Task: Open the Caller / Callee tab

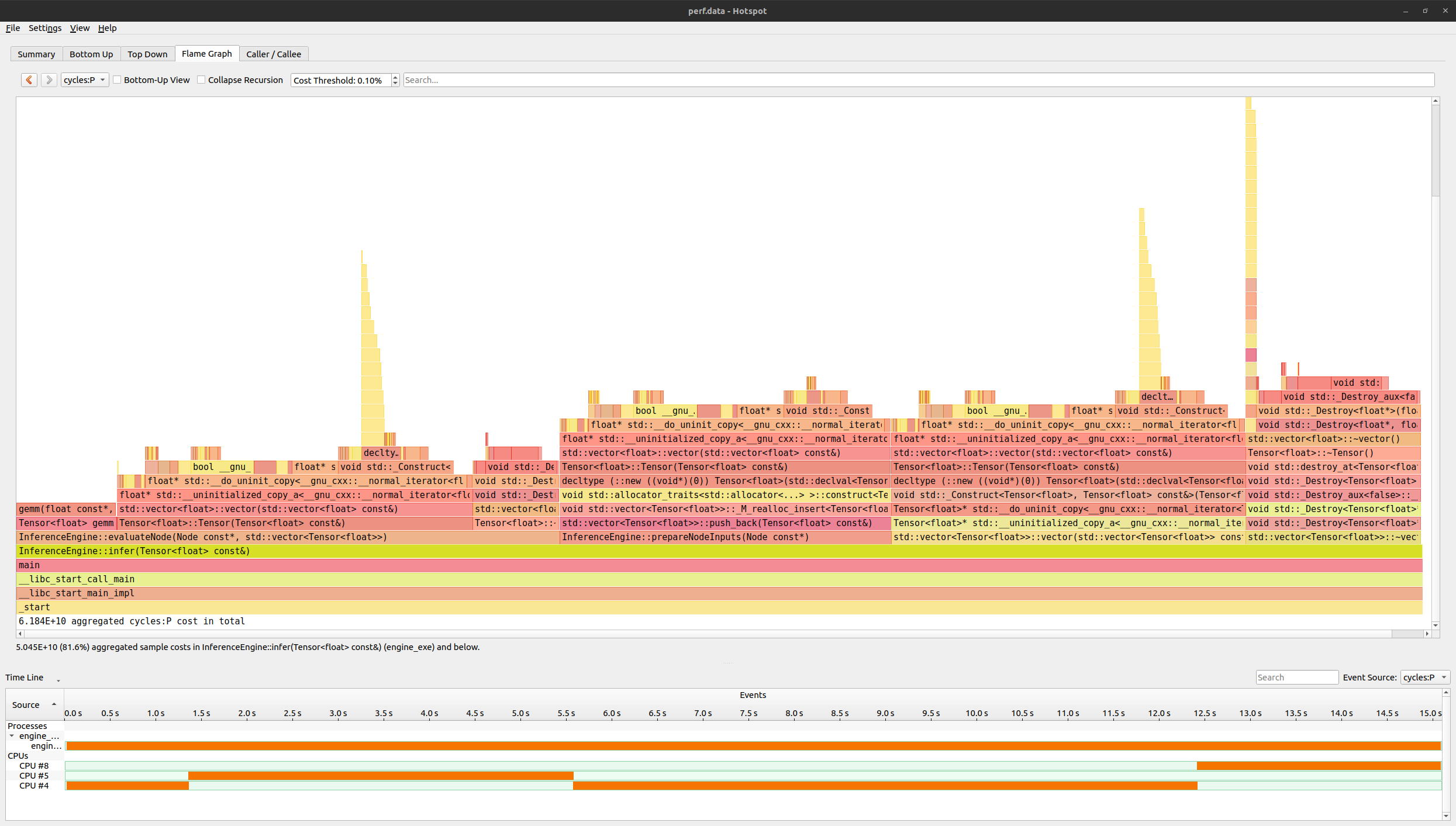Action: pos(274,54)
